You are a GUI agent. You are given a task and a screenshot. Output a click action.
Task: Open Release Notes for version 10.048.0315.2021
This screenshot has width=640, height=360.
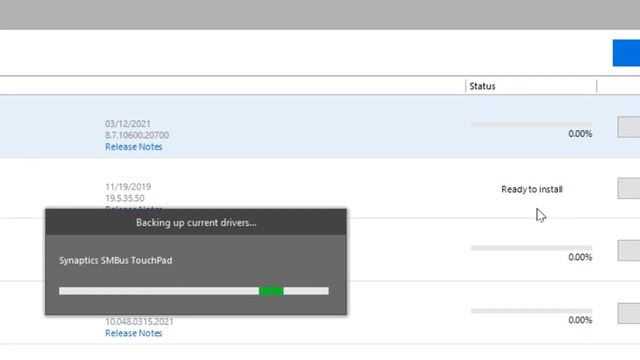(133, 333)
